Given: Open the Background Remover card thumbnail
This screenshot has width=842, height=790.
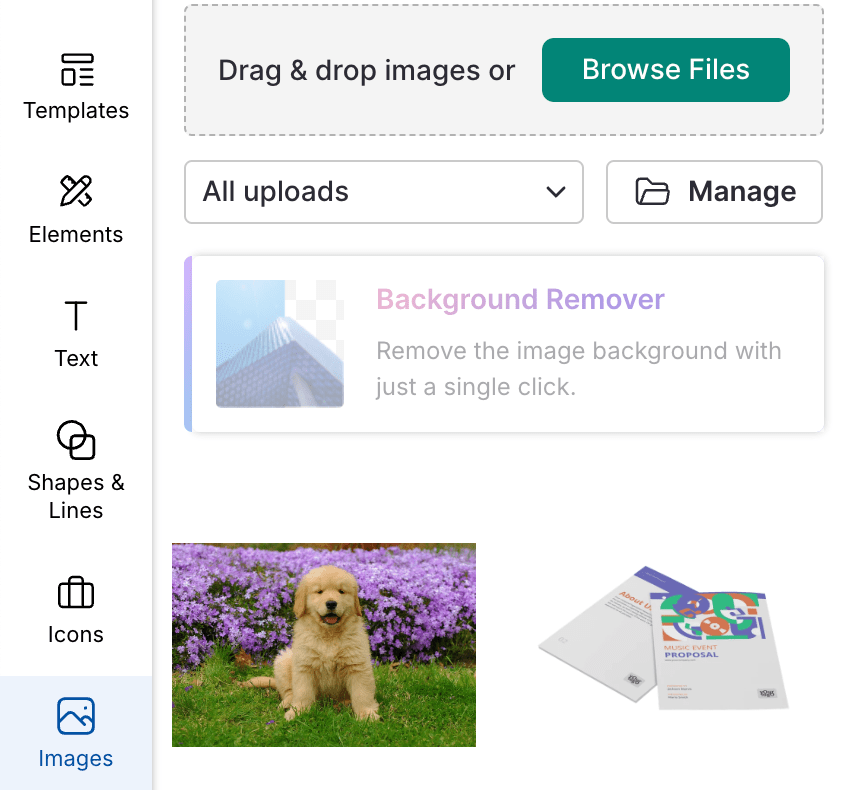Looking at the screenshot, I should click(x=280, y=344).
